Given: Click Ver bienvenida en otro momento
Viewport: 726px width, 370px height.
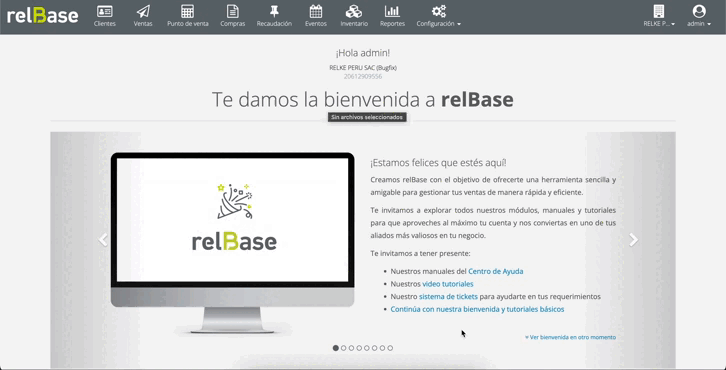Looking at the screenshot, I should [x=570, y=337].
